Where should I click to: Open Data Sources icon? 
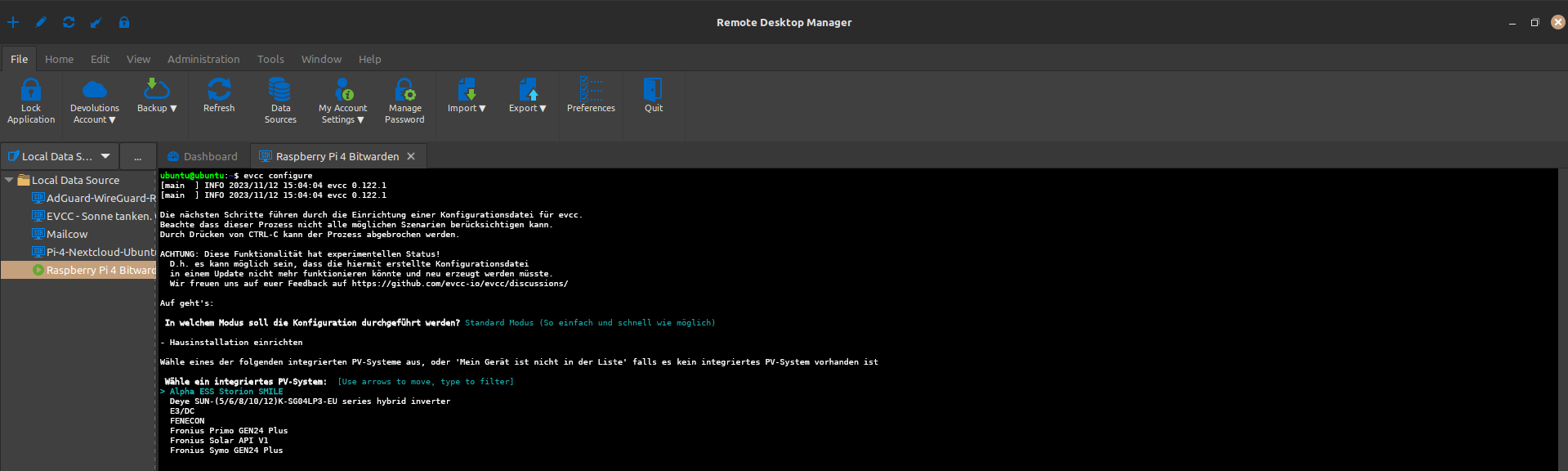tap(280, 89)
